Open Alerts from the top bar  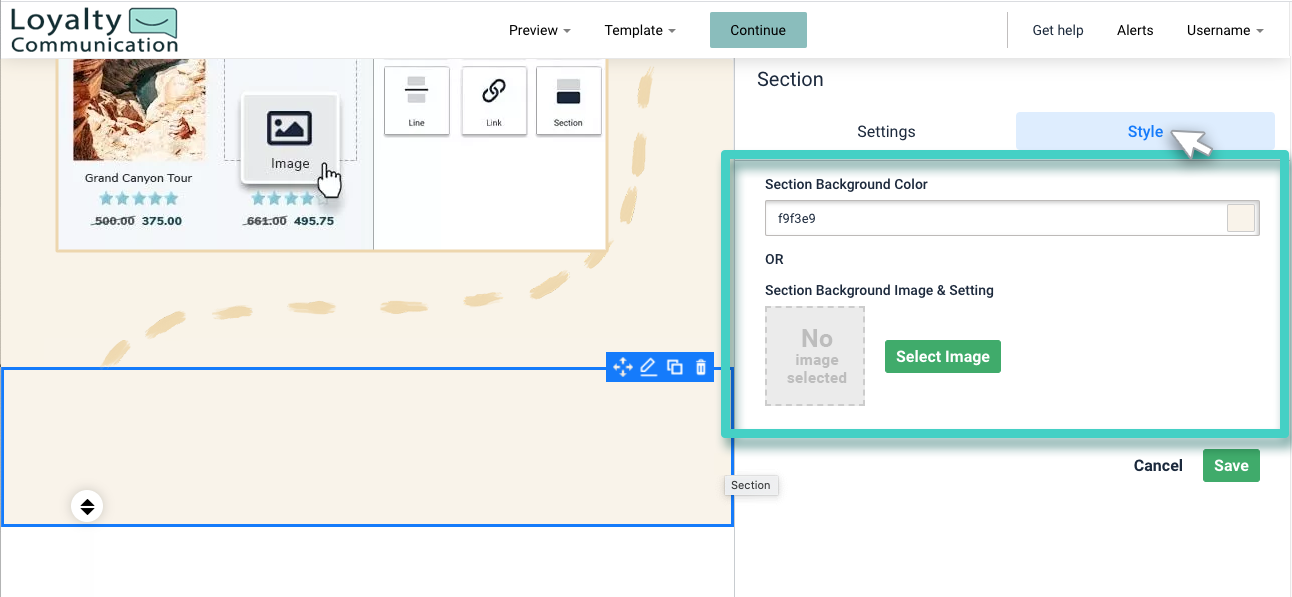pyautogui.click(x=1135, y=30)
